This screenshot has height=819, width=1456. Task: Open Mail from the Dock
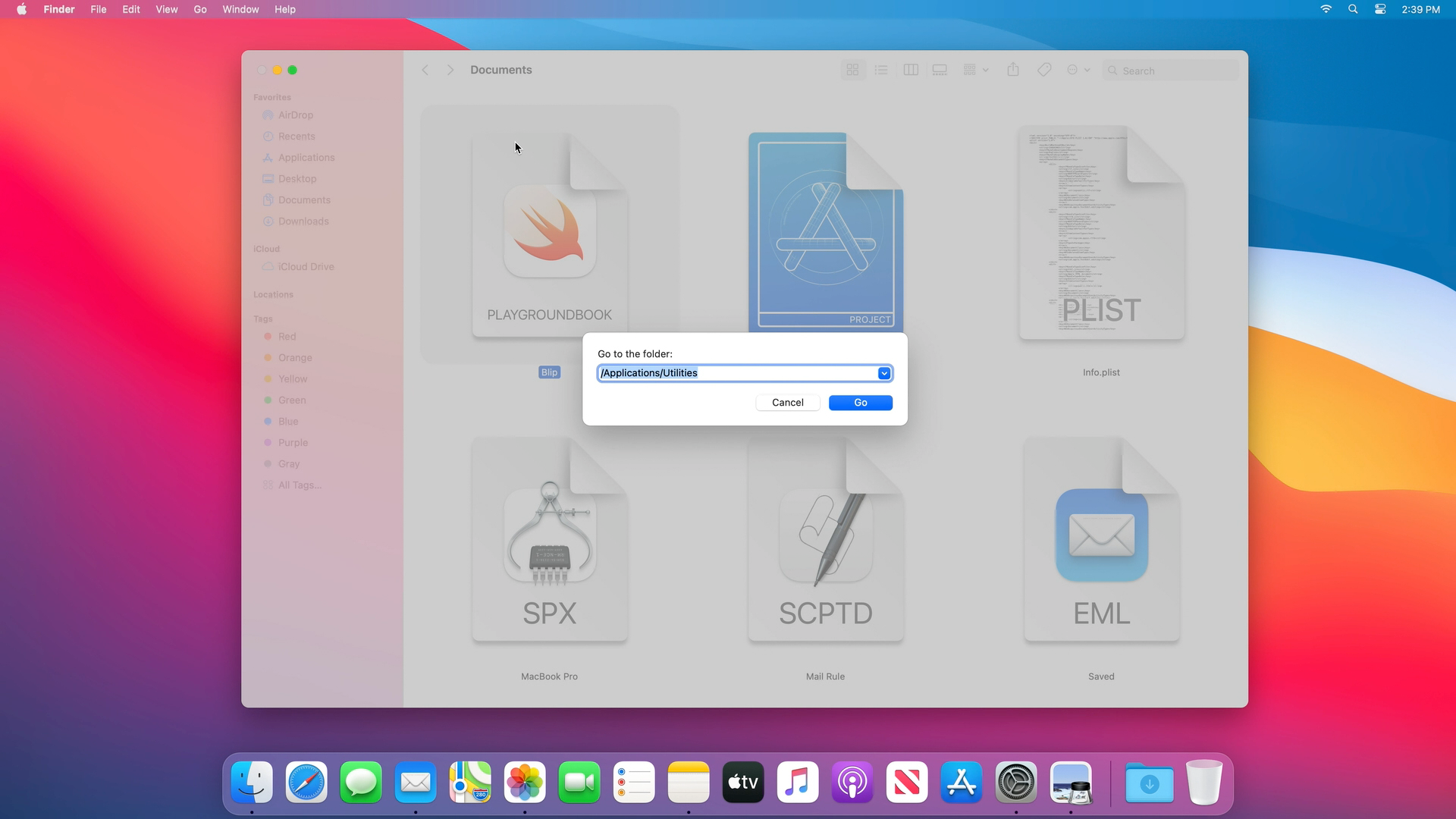point(416,782)
